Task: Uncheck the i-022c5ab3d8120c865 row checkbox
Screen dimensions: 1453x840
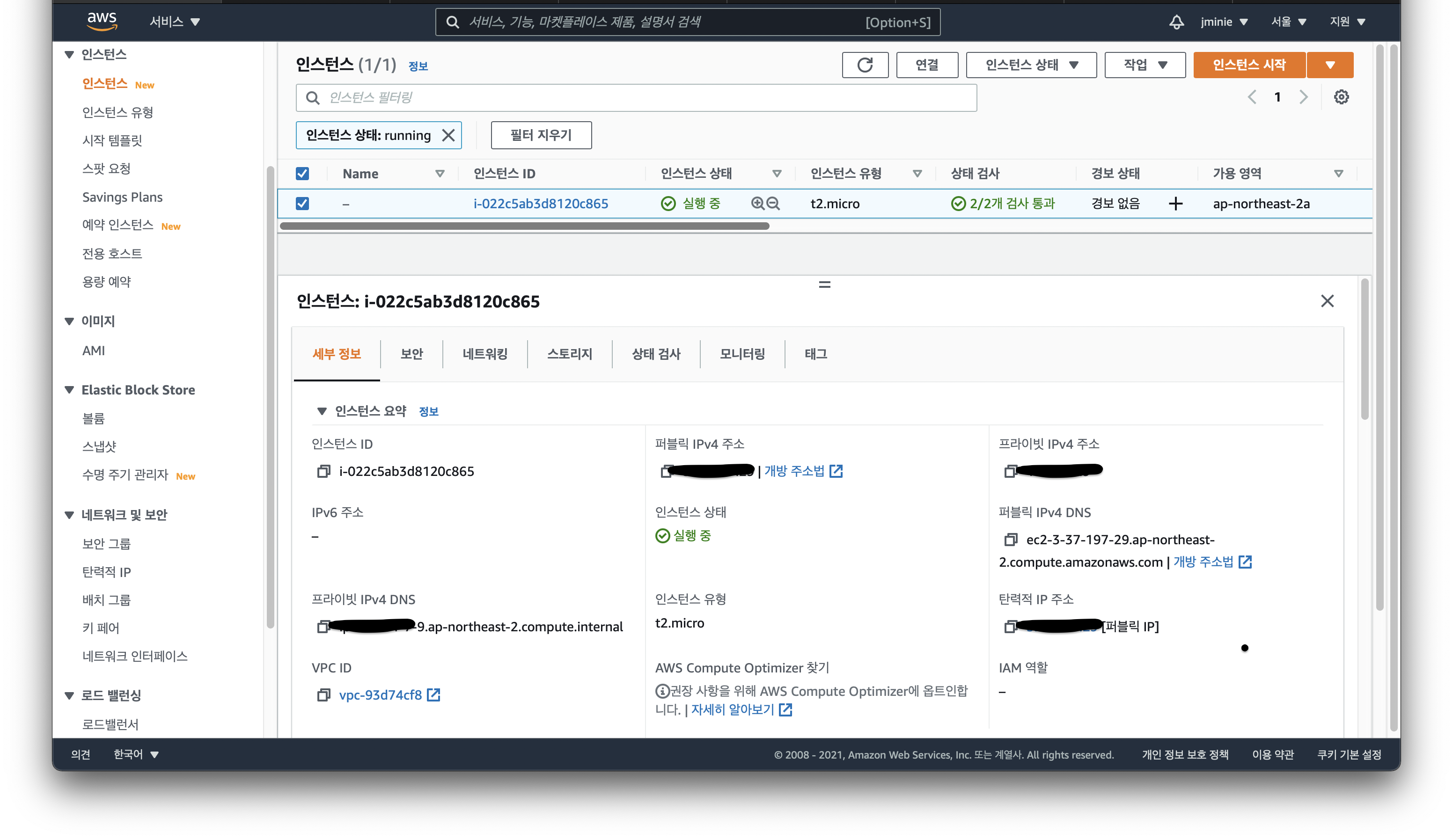Action: click(x=302, y=204)
